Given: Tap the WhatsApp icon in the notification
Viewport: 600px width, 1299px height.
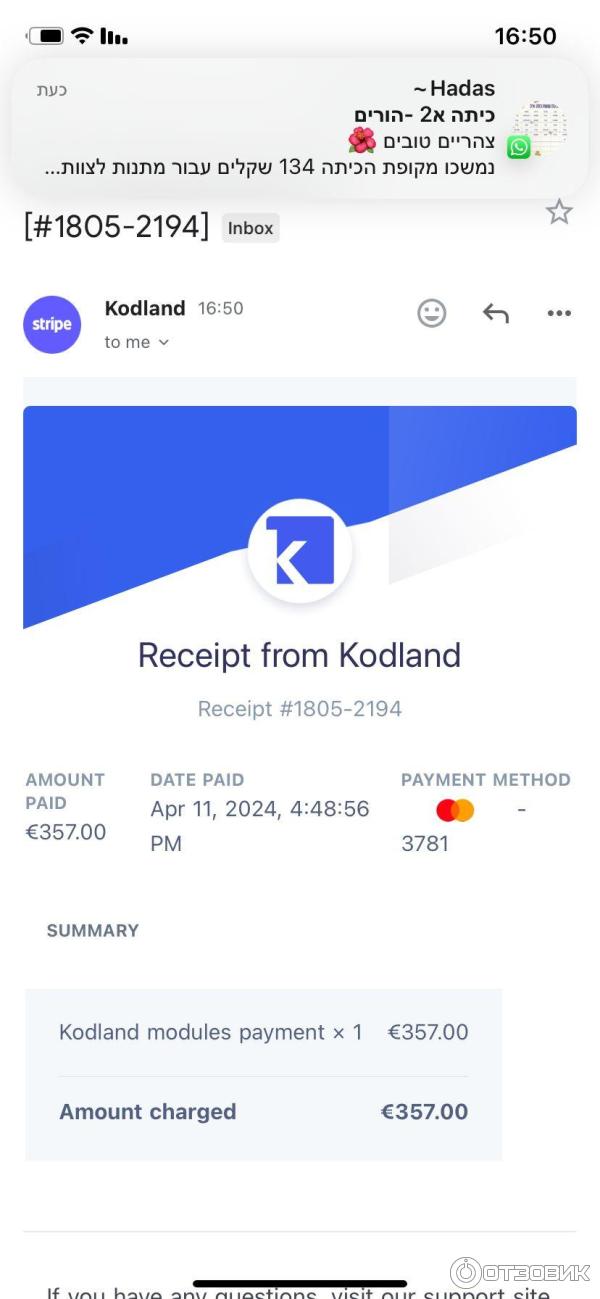Looking at the screenshot, I should pos(519,148).
